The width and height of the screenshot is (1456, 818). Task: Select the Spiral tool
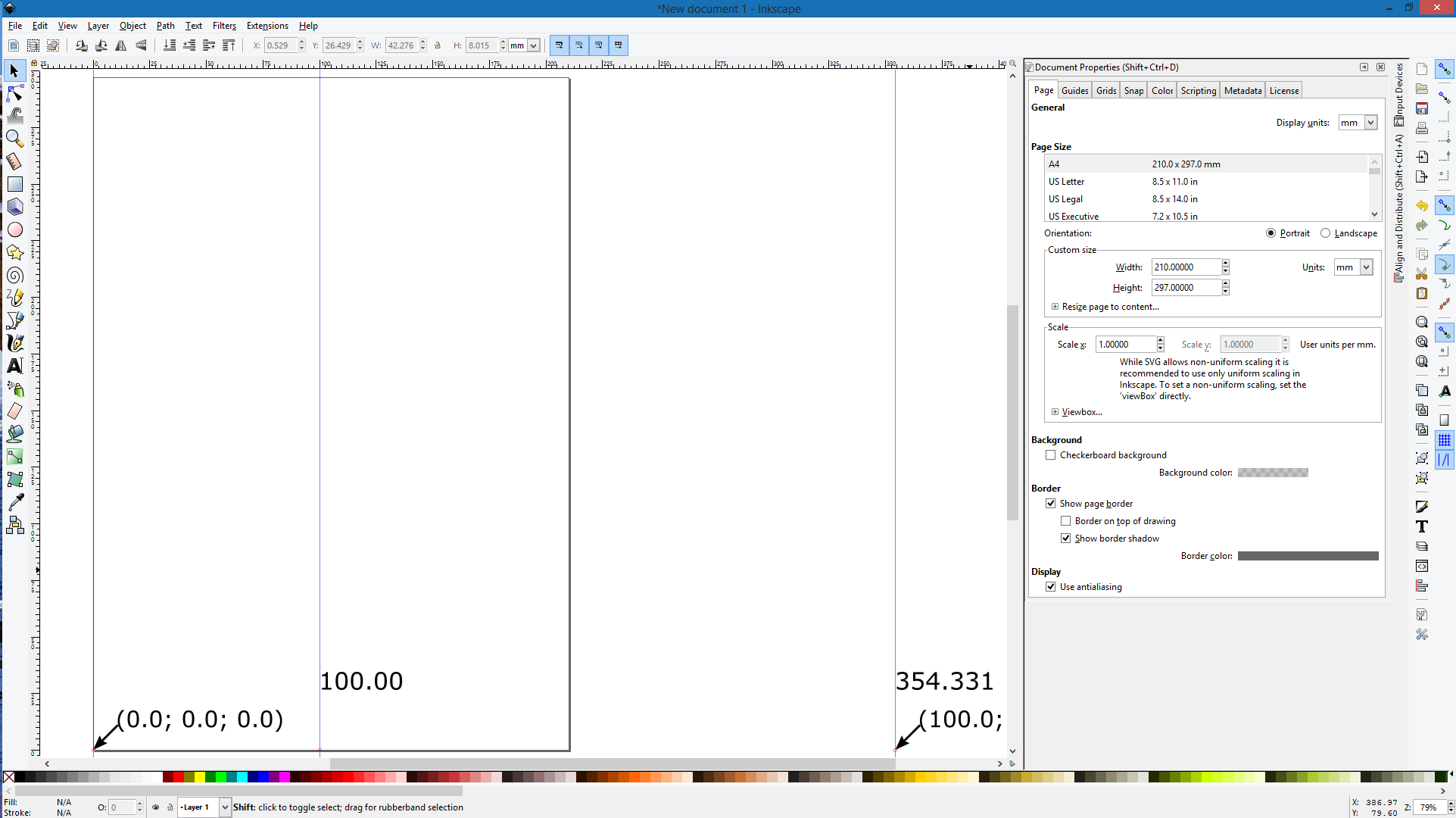[x=14, y=275]
